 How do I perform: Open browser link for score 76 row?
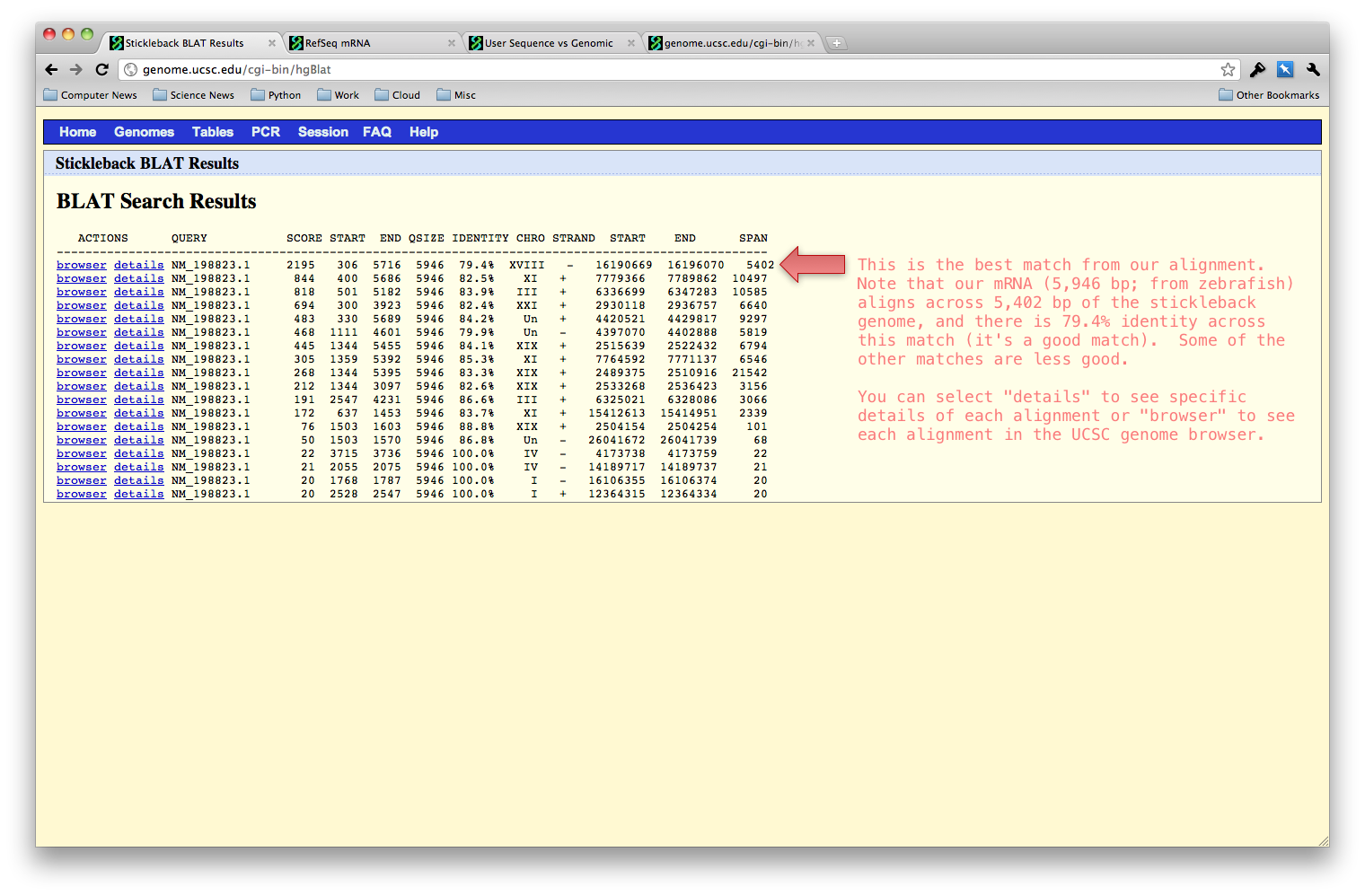click(x=82, y=426)
